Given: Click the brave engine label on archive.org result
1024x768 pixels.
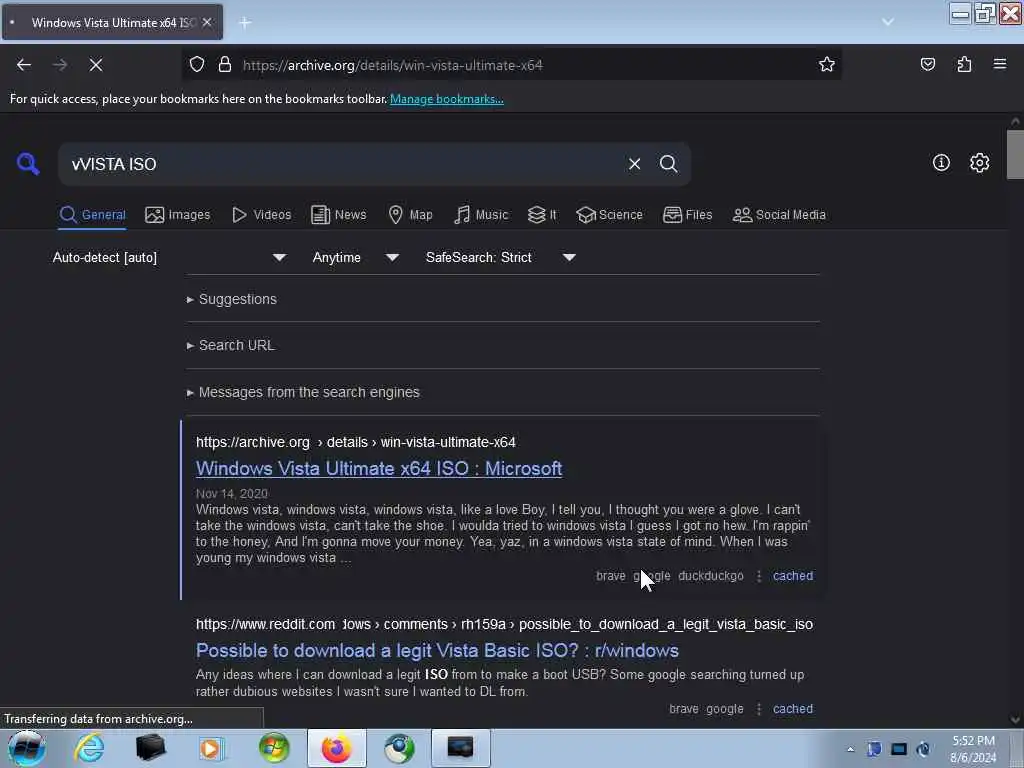Looking at the screenshot, I should [611, 576].
